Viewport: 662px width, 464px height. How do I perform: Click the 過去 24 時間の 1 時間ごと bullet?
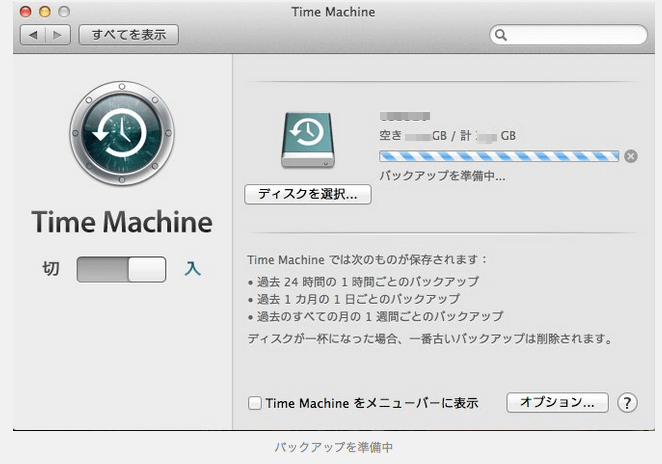364,282
